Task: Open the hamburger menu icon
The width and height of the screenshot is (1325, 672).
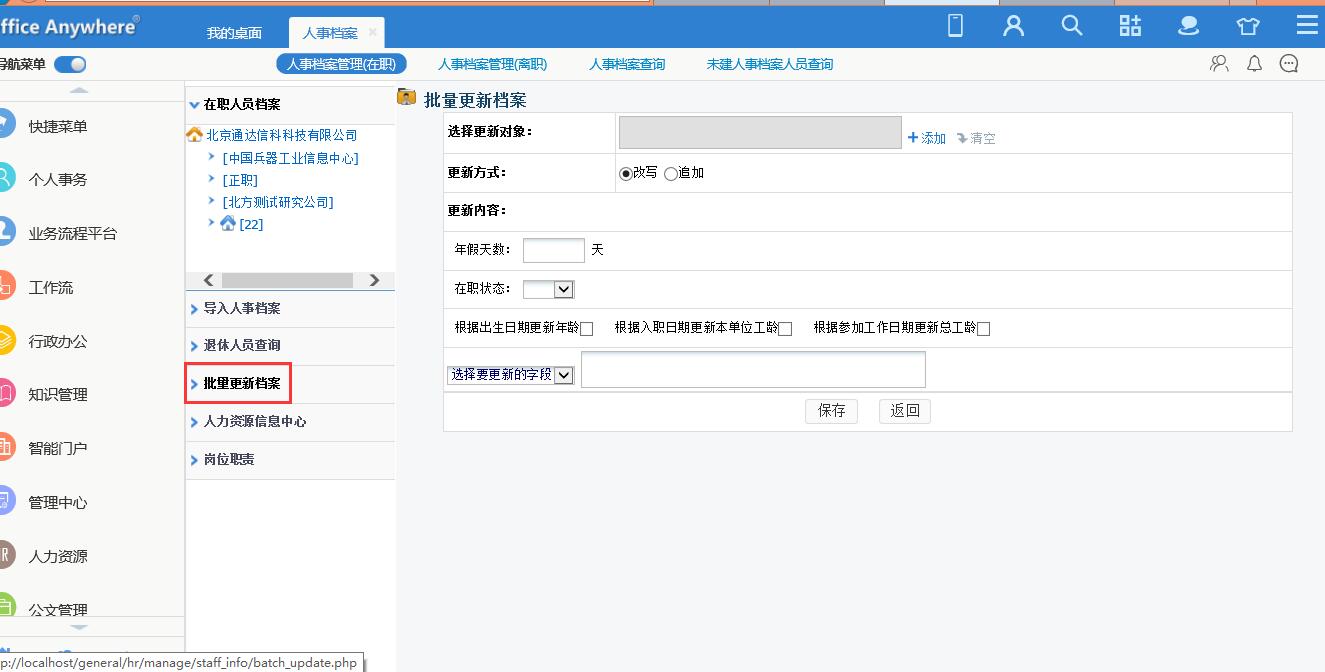Action: pyautogui.click(x=1306, y=26)
